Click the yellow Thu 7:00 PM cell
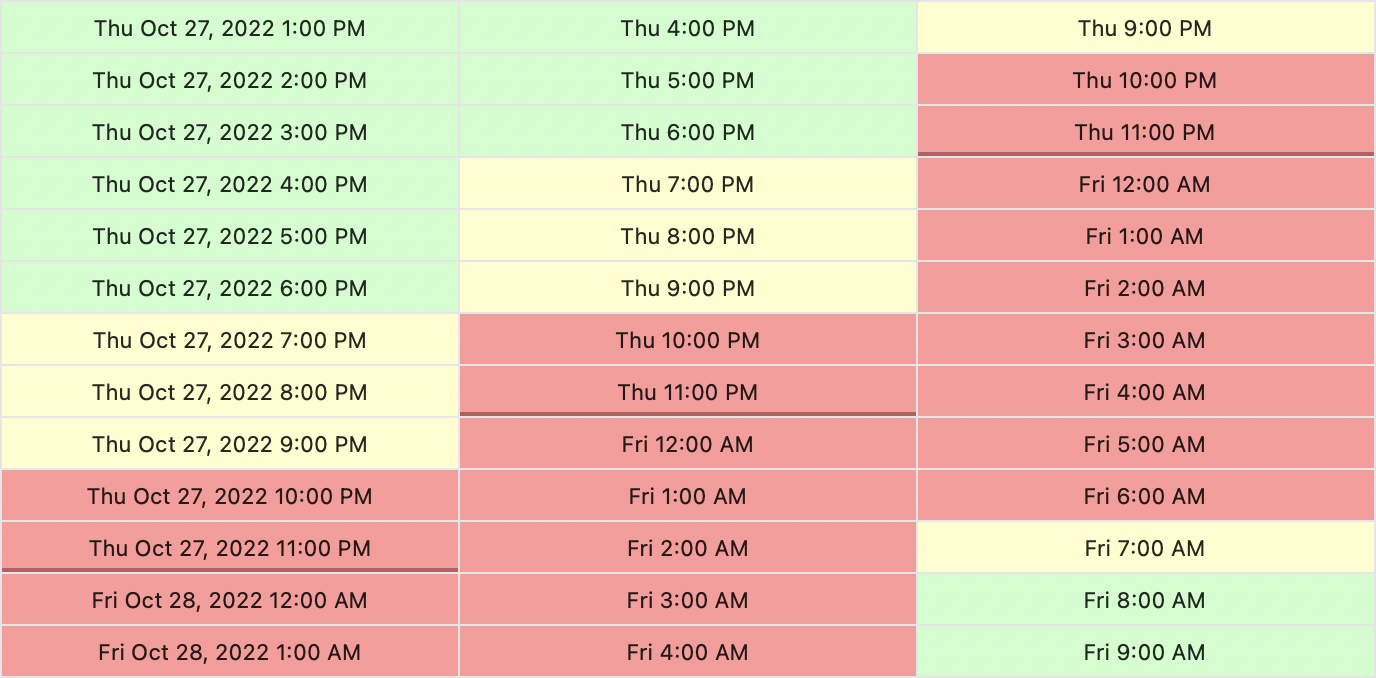The height and width of the screenshot is (678, 1376). 687,184
